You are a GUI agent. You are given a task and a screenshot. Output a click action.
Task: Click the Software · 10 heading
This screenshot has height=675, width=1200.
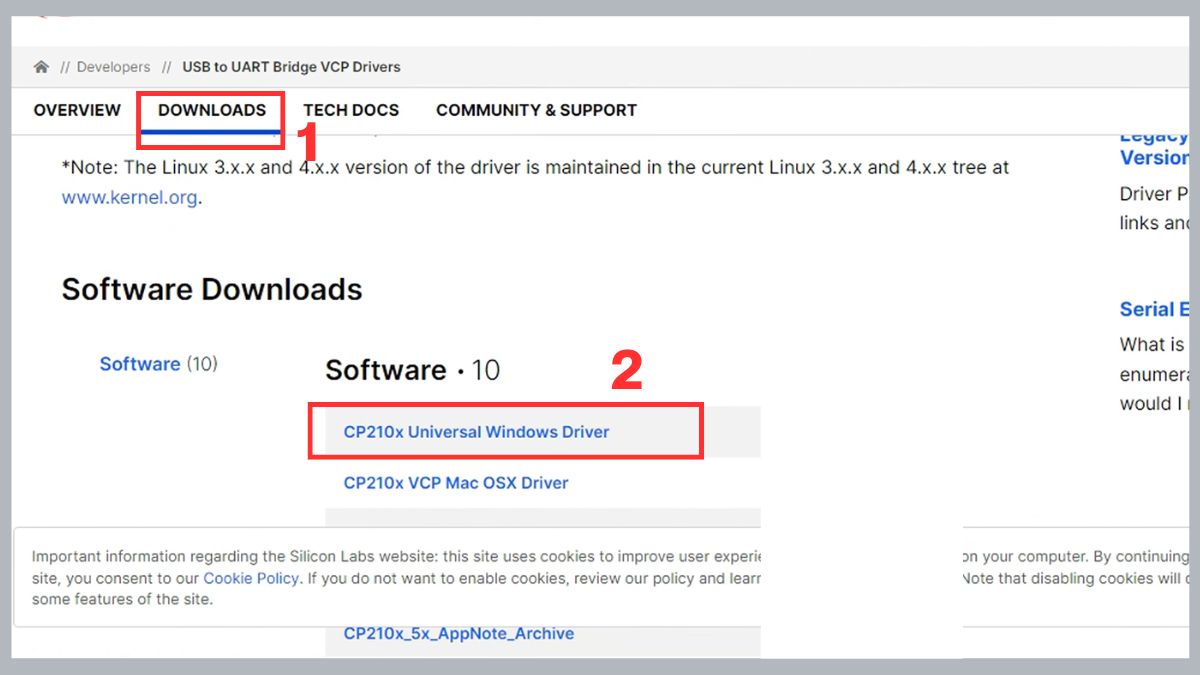412,370
